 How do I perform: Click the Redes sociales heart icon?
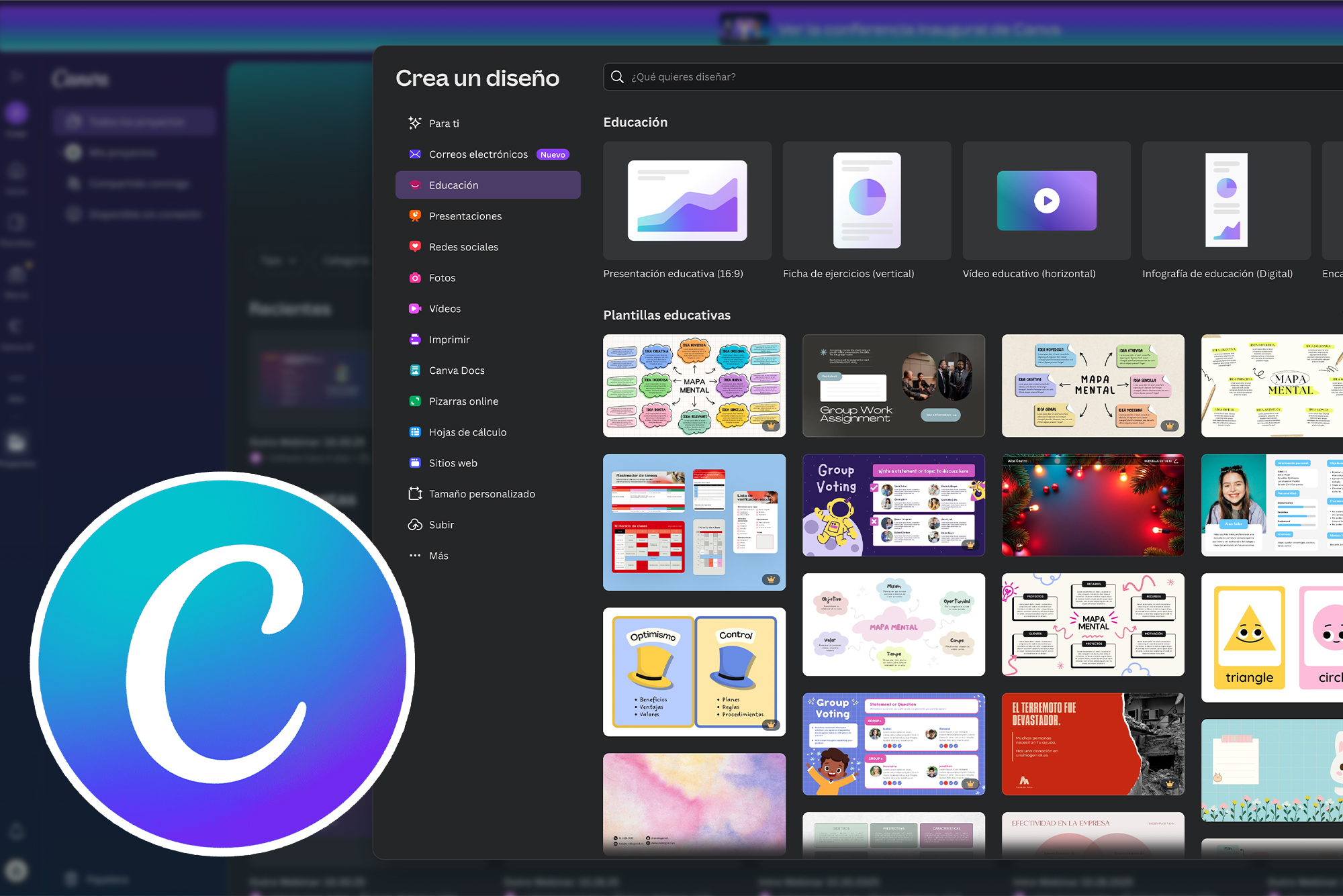tap(415, 246)
